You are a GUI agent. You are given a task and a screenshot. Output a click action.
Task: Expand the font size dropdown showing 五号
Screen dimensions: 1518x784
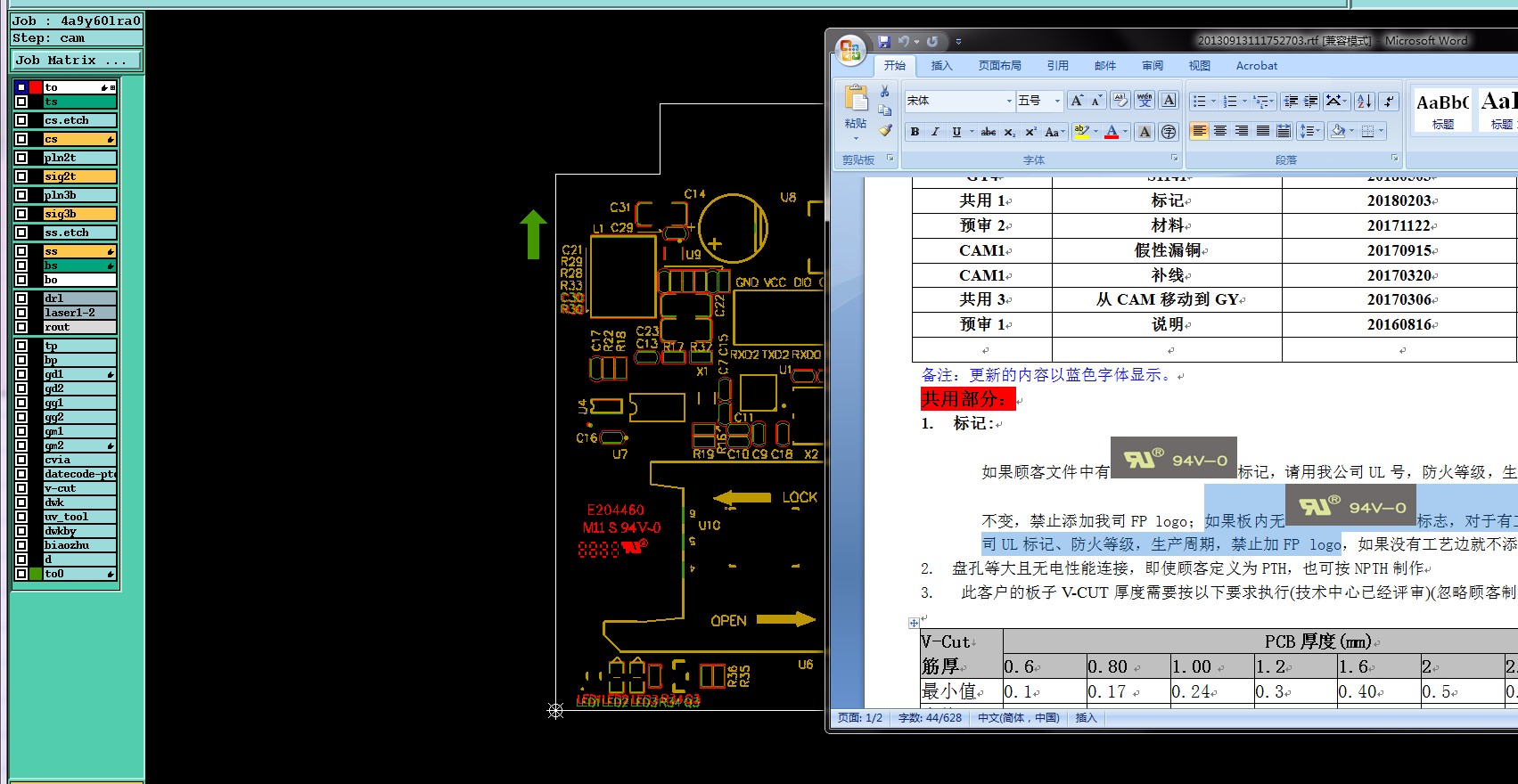coord(1057,102)
